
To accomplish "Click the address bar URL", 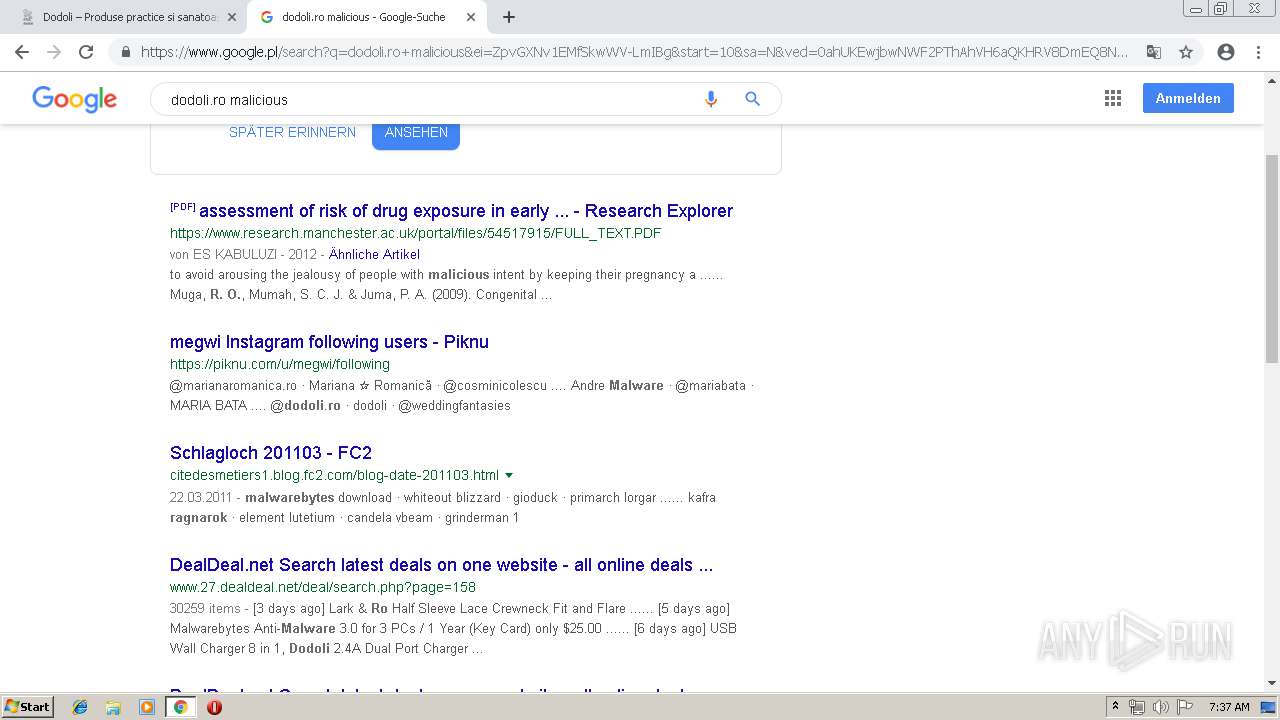I will [x=634, y=52].
